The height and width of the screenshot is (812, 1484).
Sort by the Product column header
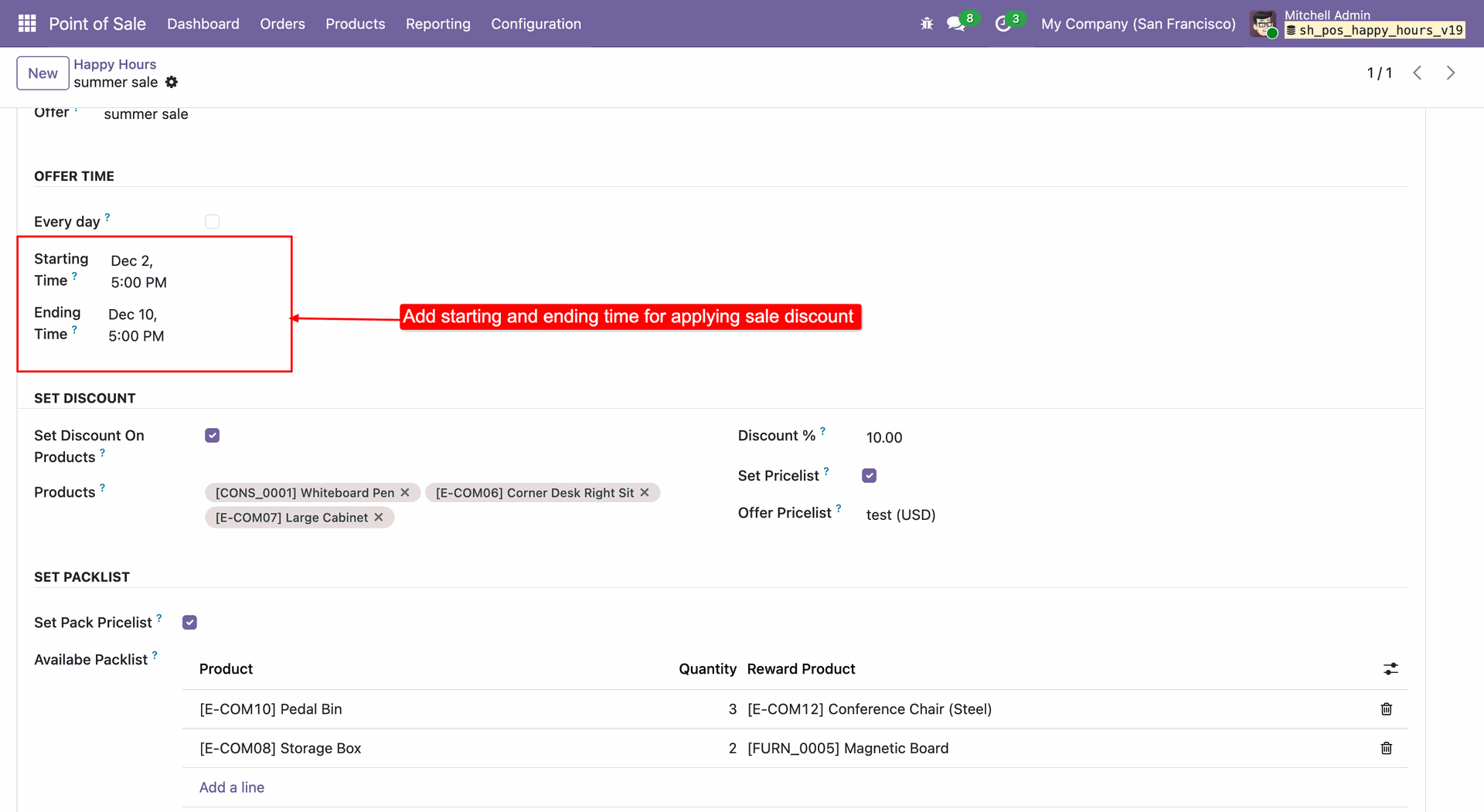[226, 669]
